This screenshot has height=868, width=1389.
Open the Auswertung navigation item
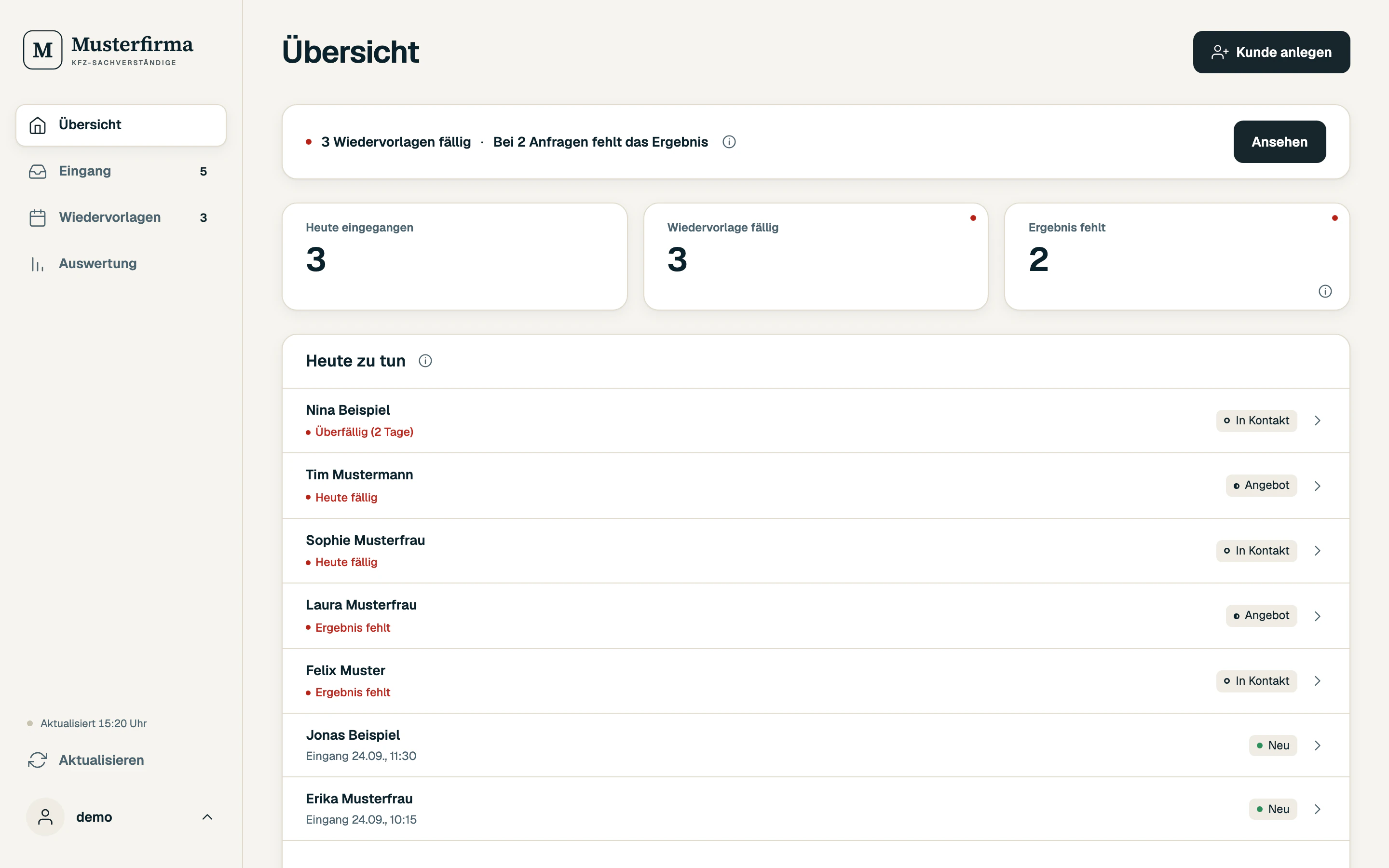click(121, 264)
